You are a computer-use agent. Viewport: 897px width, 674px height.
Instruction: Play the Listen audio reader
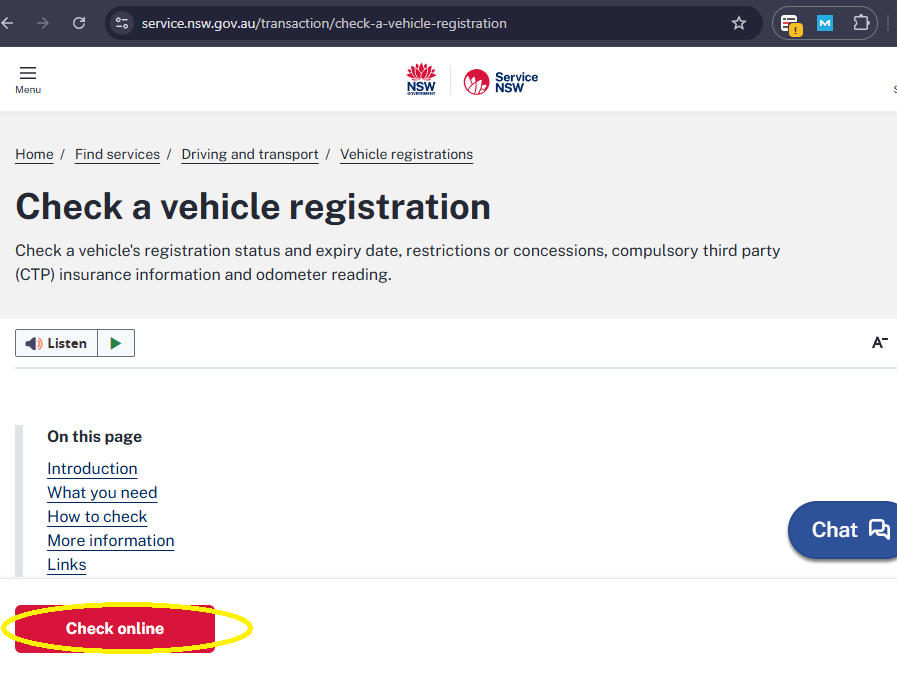coord(116,343)
